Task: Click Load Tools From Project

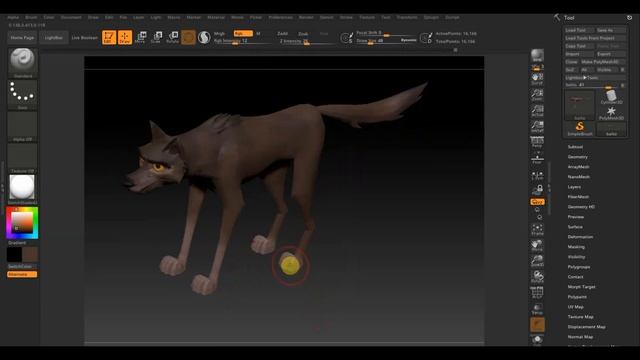Action: click(x=595, y=38)
